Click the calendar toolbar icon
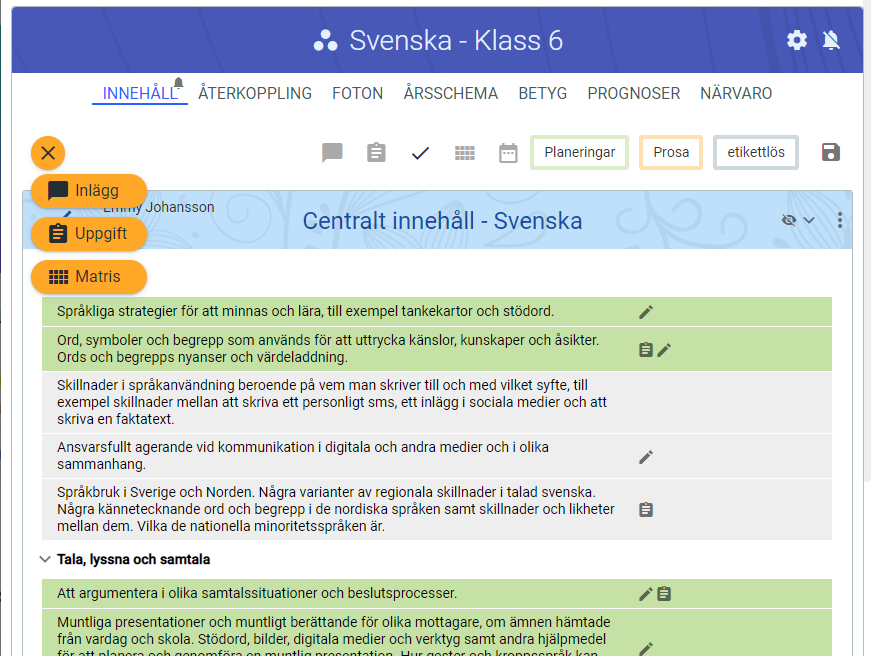The image size is (874, 656). pos(508,153)
